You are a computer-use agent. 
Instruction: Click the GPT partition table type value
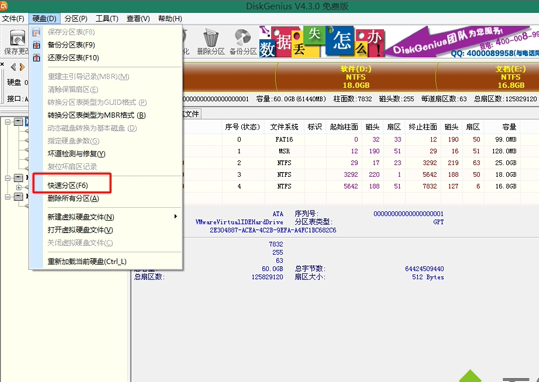pyautogui.click(x=438, y=222)
